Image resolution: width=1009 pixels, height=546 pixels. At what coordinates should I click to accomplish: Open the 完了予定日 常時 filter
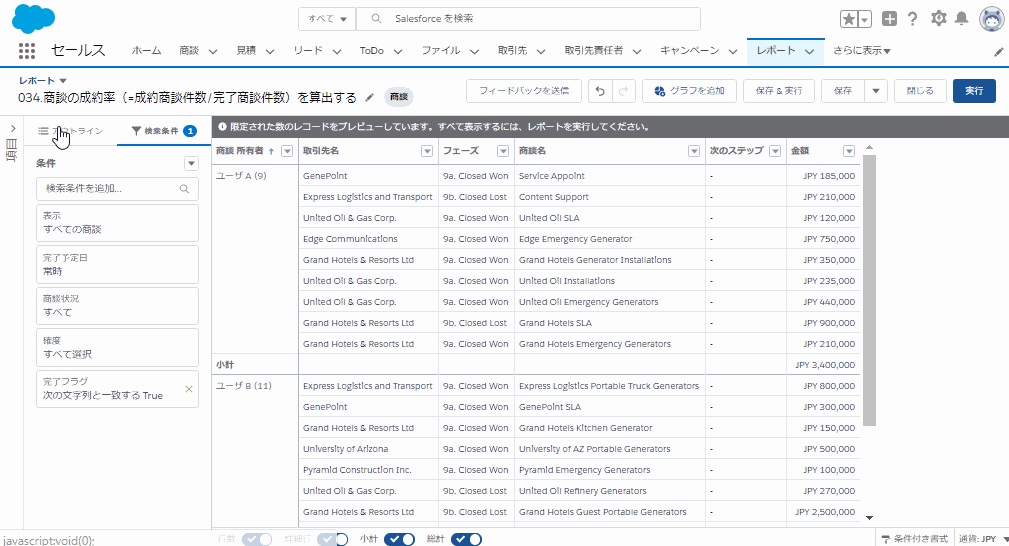tap(117, 265)
